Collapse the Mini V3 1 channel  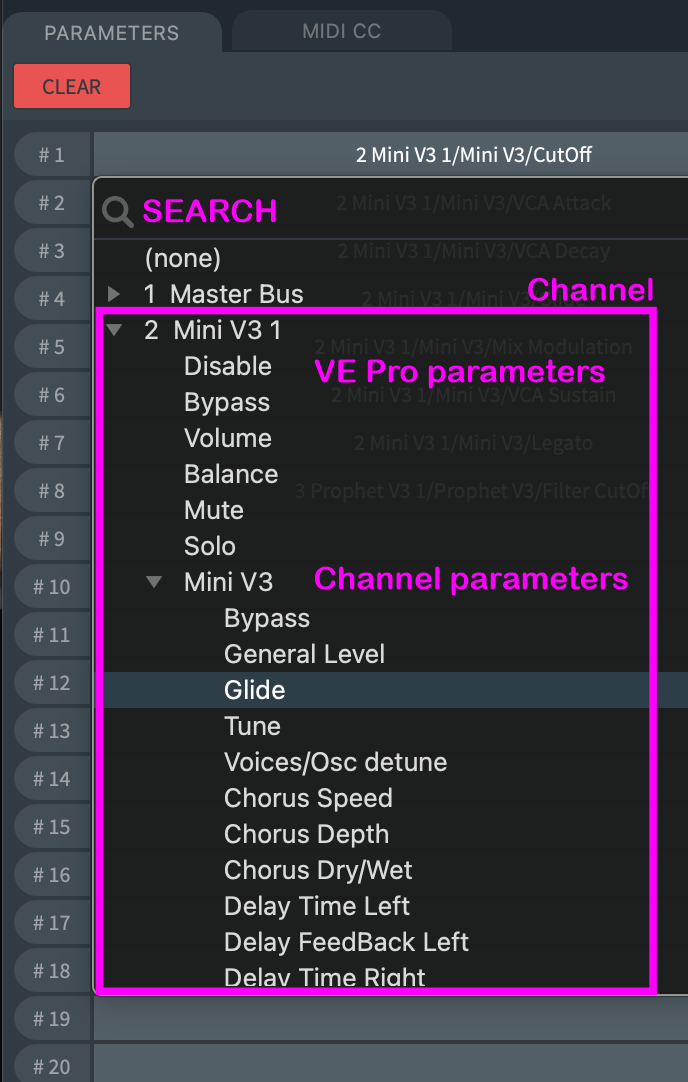[114, 330]
